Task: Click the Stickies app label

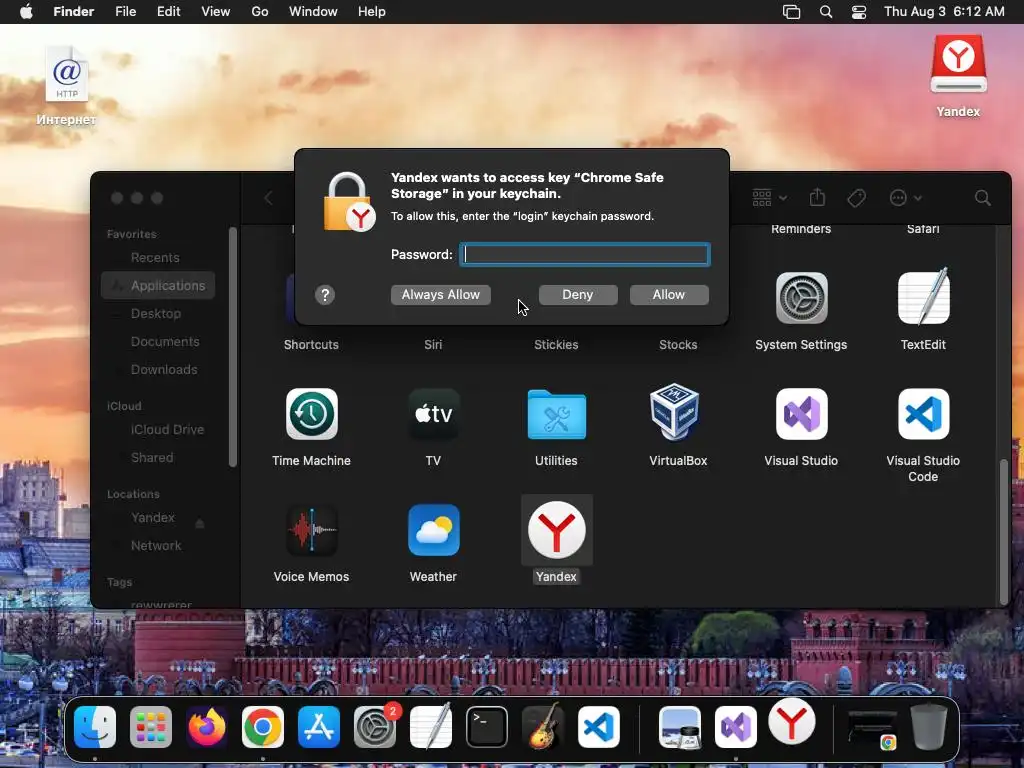Action: (556, 345)
